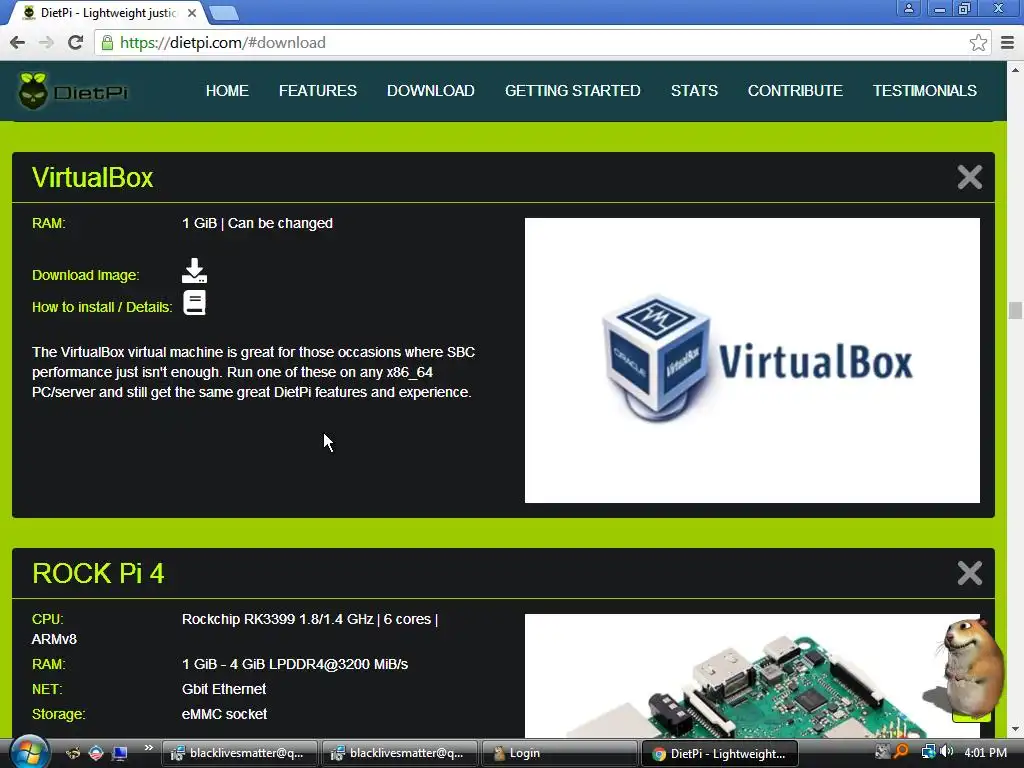The height and width of the screenshot is (768, 1024).
Task: Close the DietPi browser tab
Action: [192, 13]
